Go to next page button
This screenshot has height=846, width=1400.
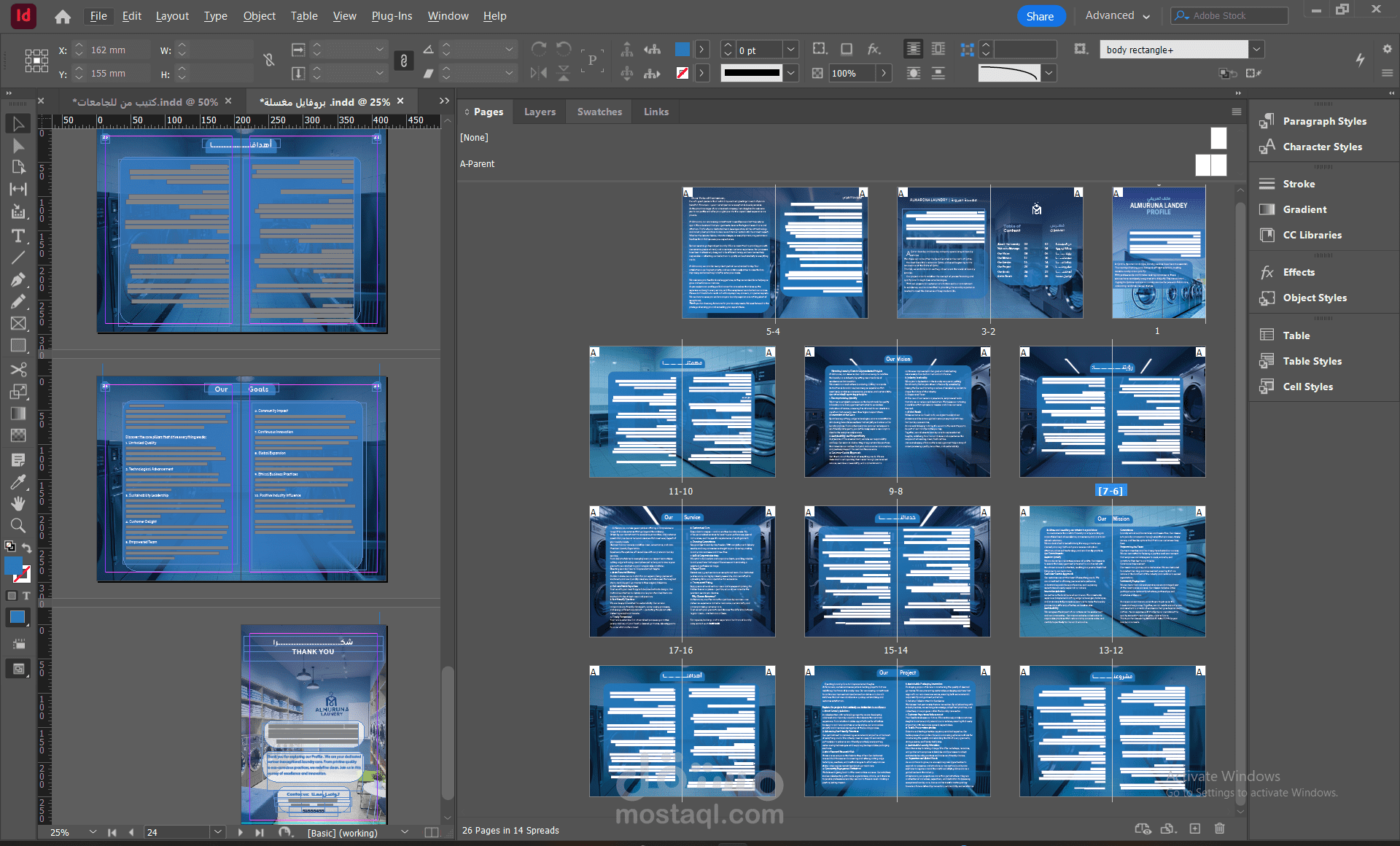pos(240,832)
